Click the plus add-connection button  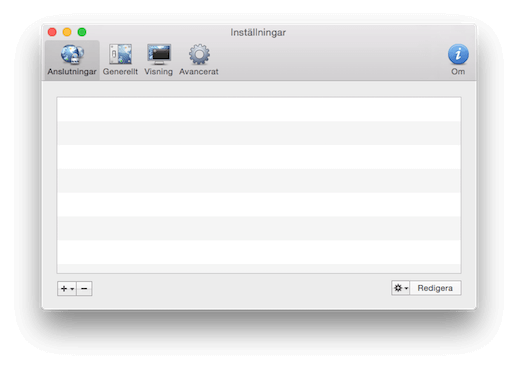64,289
